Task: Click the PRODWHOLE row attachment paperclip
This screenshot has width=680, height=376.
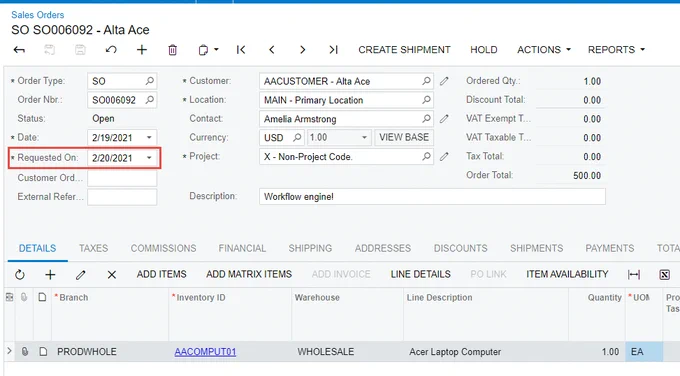Action: tap(25, 351)
